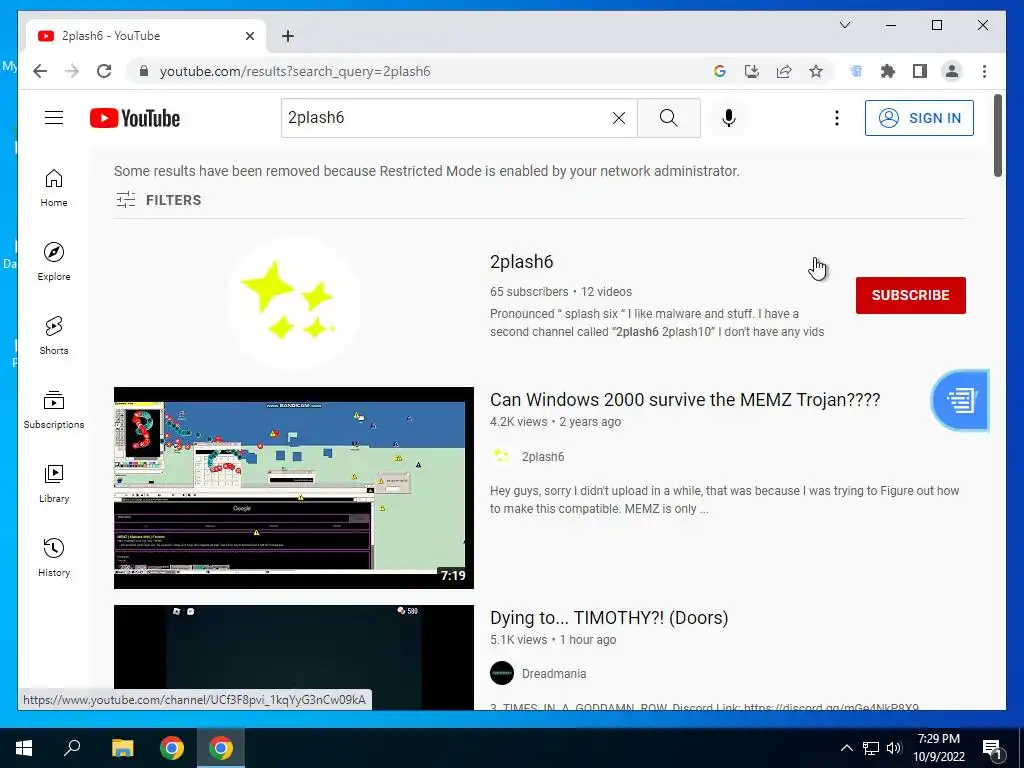This screenshot has height=768, width=1024.
Task: Open History in the sidebar
Action: [x=54, y=558]
